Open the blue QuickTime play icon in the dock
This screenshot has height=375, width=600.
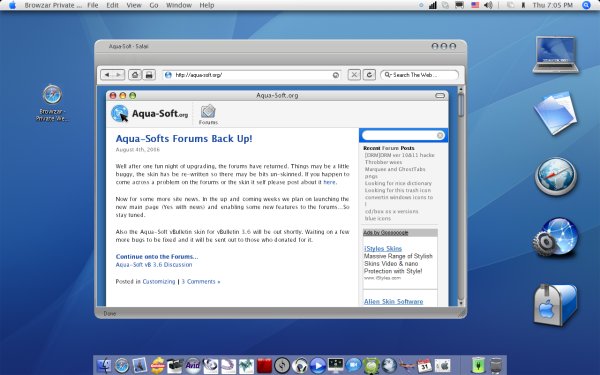coord(318,365)
